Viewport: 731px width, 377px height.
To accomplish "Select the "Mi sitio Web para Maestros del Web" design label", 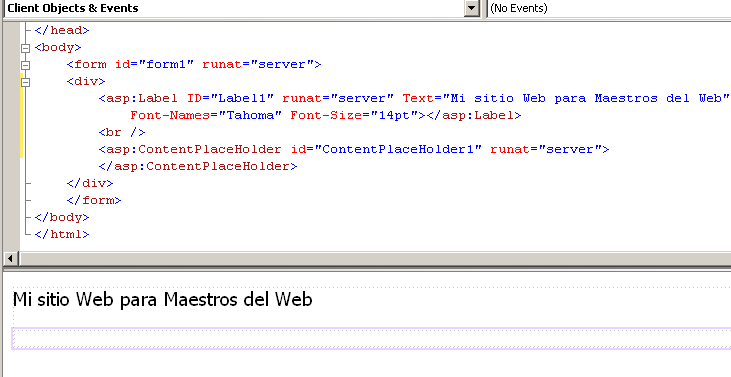I will click(162, 300).
